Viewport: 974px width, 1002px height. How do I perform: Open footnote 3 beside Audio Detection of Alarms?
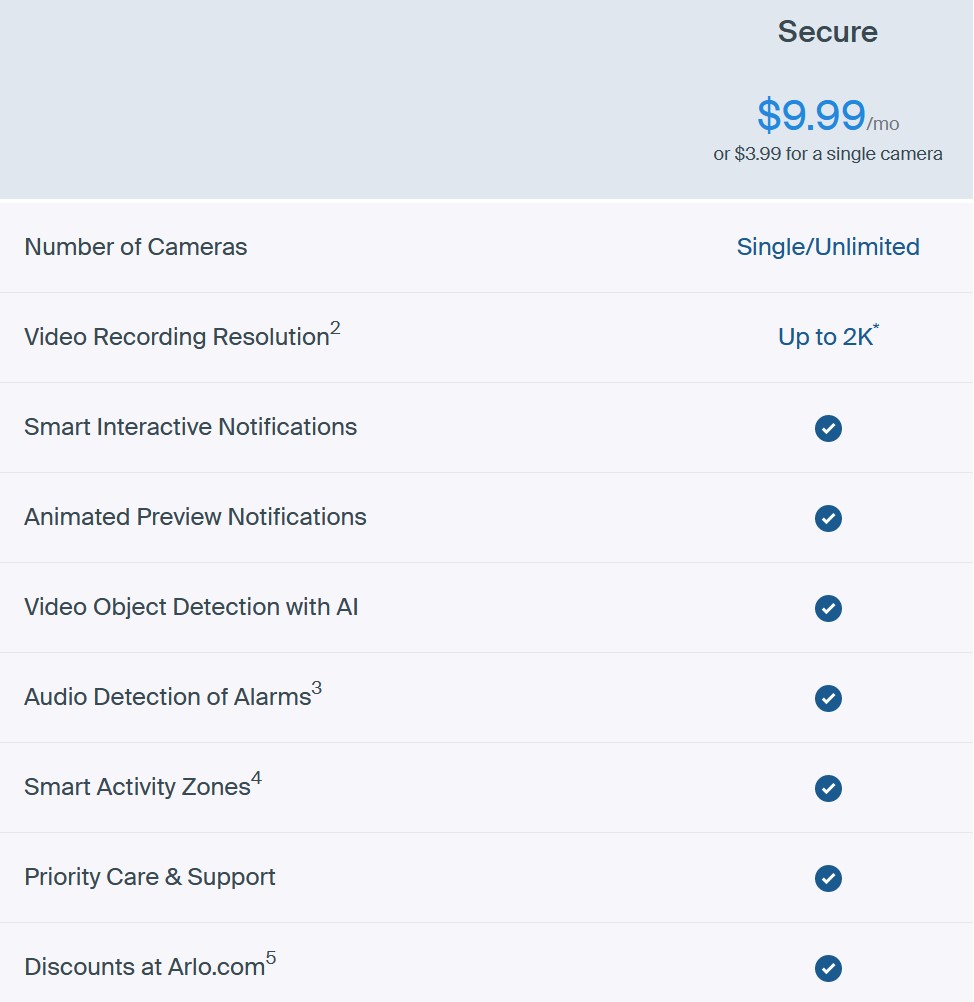[317, 688]
